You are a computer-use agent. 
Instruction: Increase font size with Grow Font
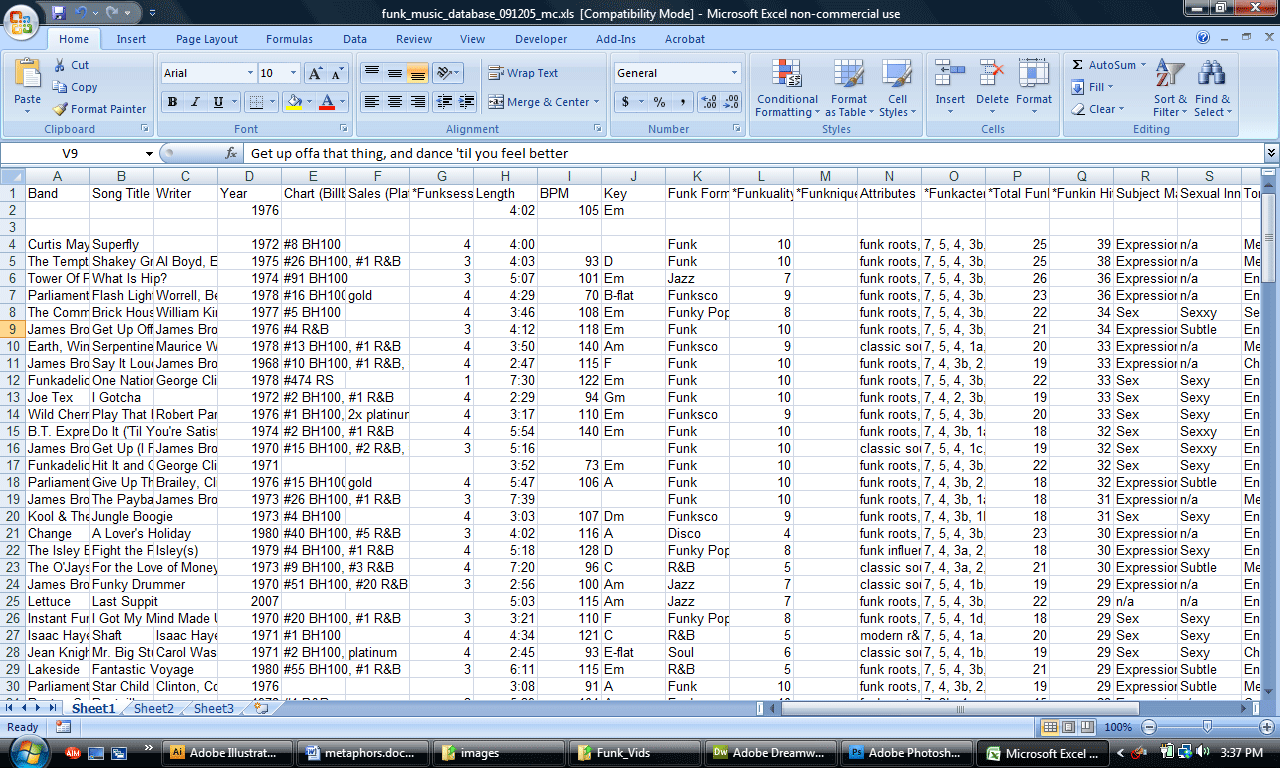click(314, 73)
